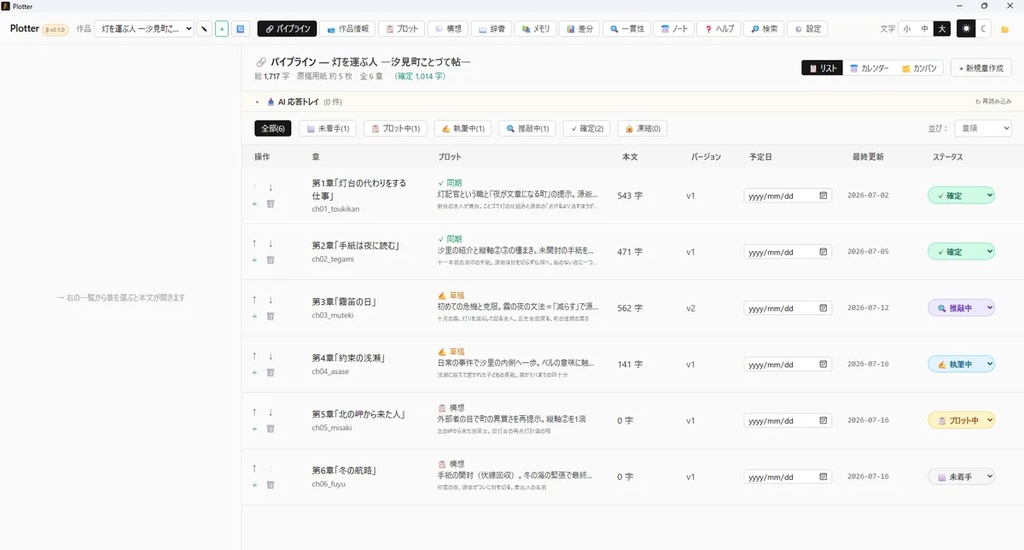Switch to dark mode with the moon toggle
This screenshot has width=1024, height=550.
coord(983,29)
